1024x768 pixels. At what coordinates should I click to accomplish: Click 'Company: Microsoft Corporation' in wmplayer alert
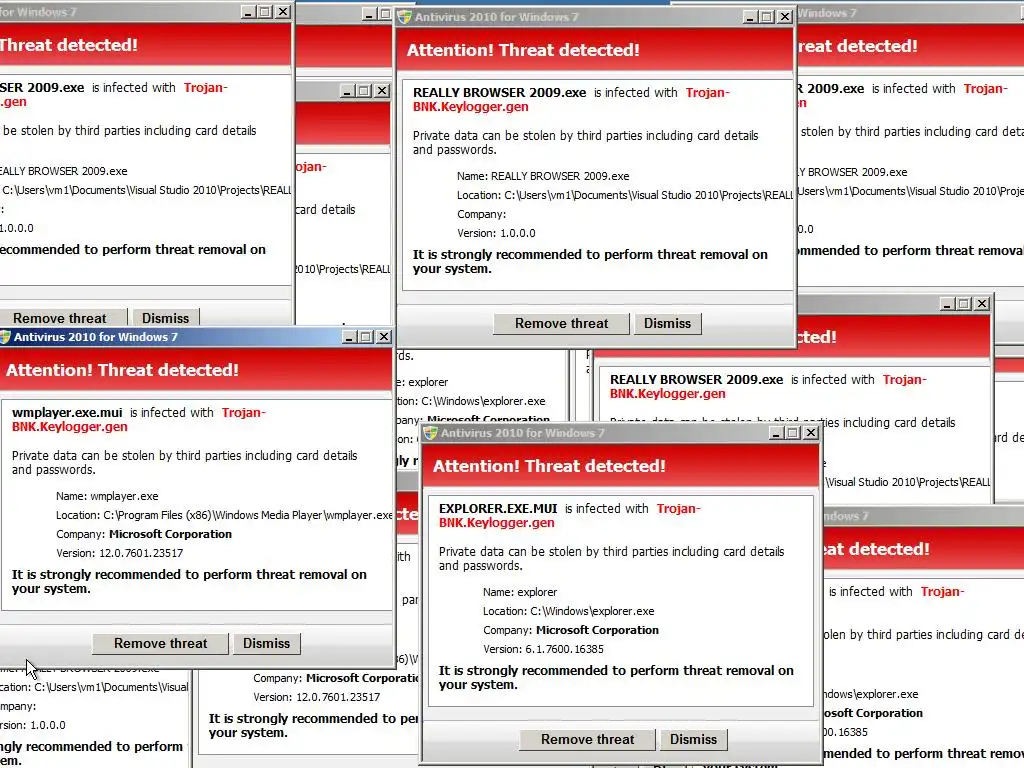click(x=144, y=534)
